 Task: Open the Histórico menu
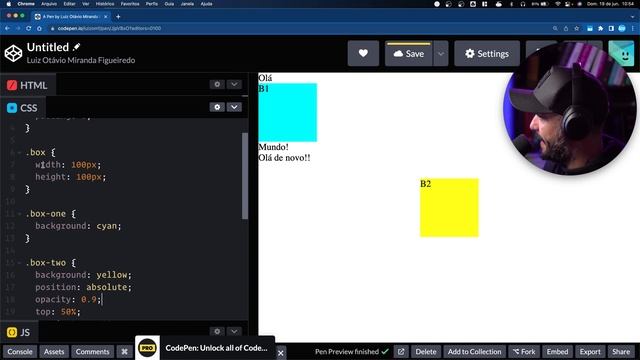point(105,4)
